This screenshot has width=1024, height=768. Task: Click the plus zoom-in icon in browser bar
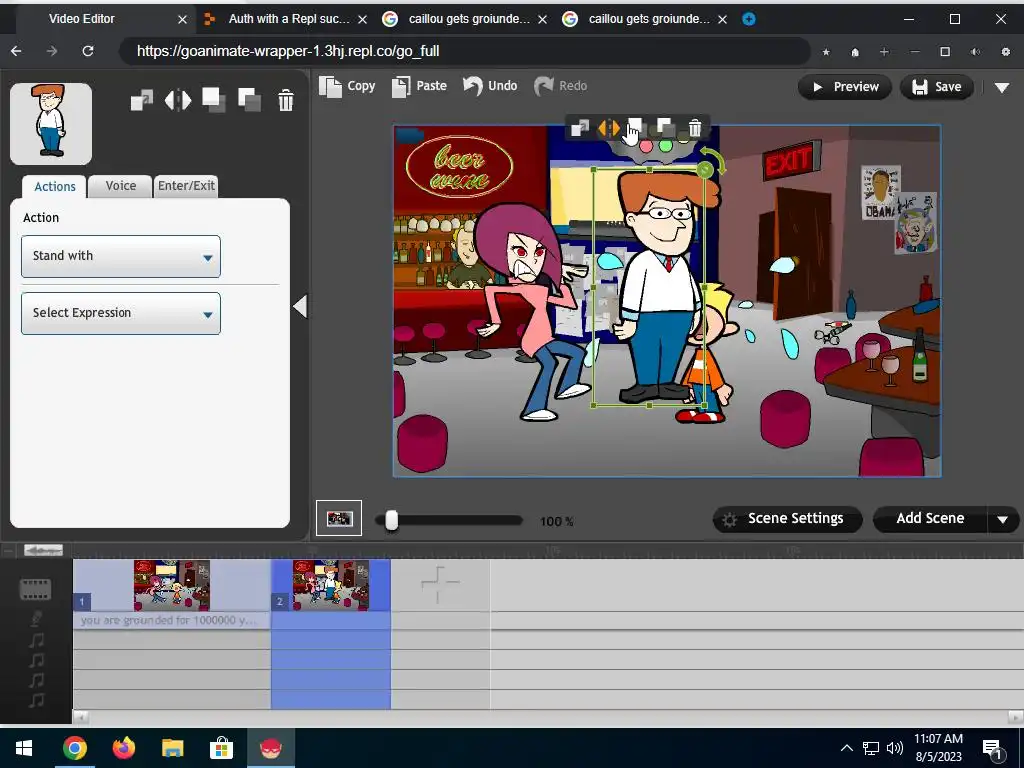pyautogui.click(x=884, y=52)
